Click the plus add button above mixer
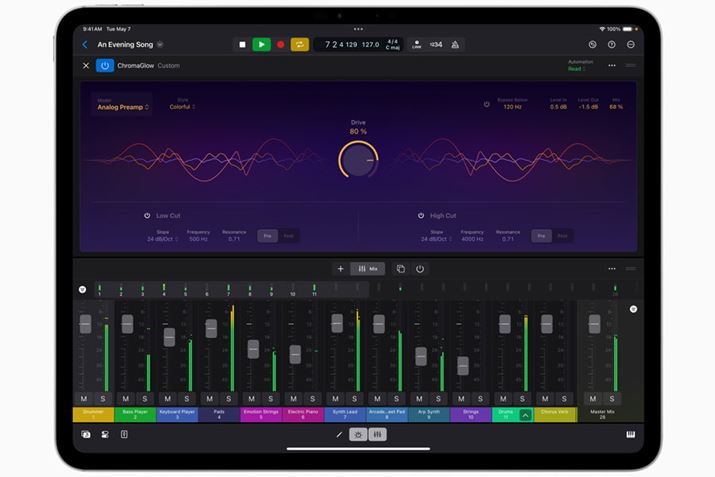This screenshot has height=477, width=715. click(x=340, y=269)
